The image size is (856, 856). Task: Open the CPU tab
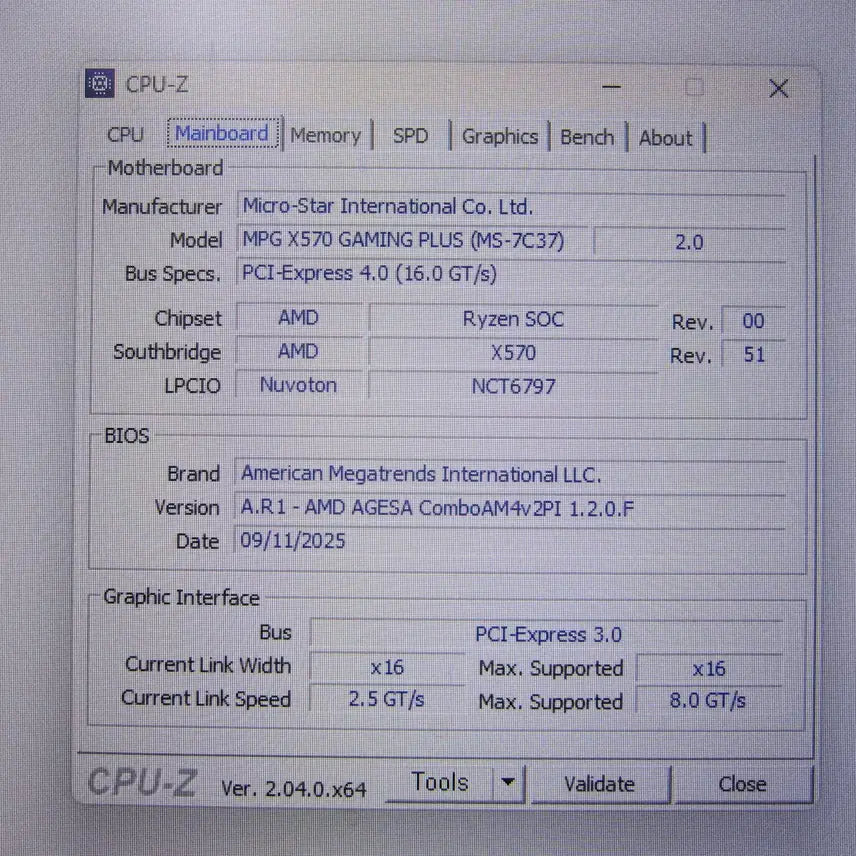pyautogui.click(x=126, y=134)
